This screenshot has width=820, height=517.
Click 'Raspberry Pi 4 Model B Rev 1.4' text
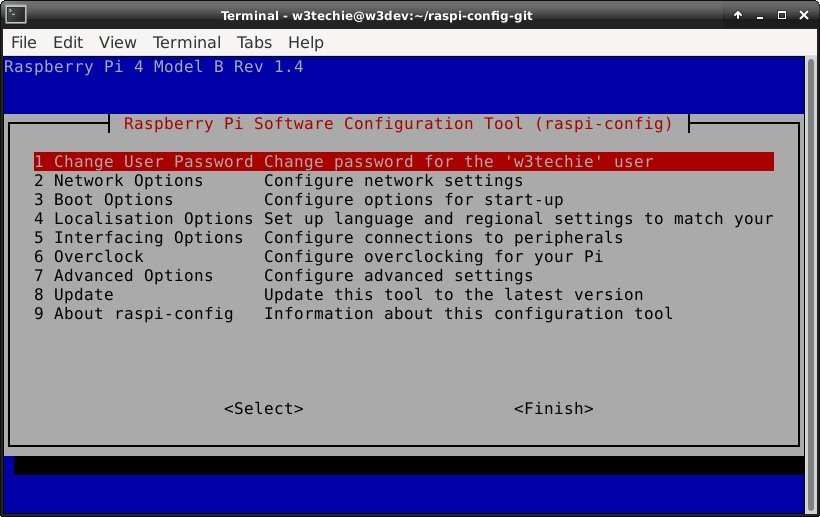(154, 67)
